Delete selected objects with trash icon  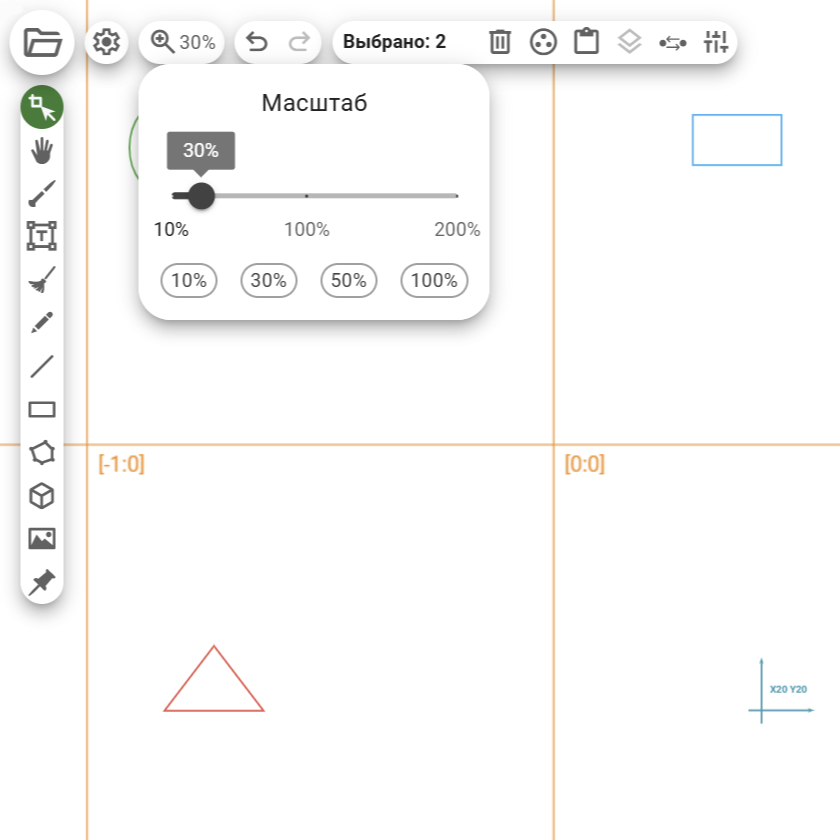(x=500, y=42)
